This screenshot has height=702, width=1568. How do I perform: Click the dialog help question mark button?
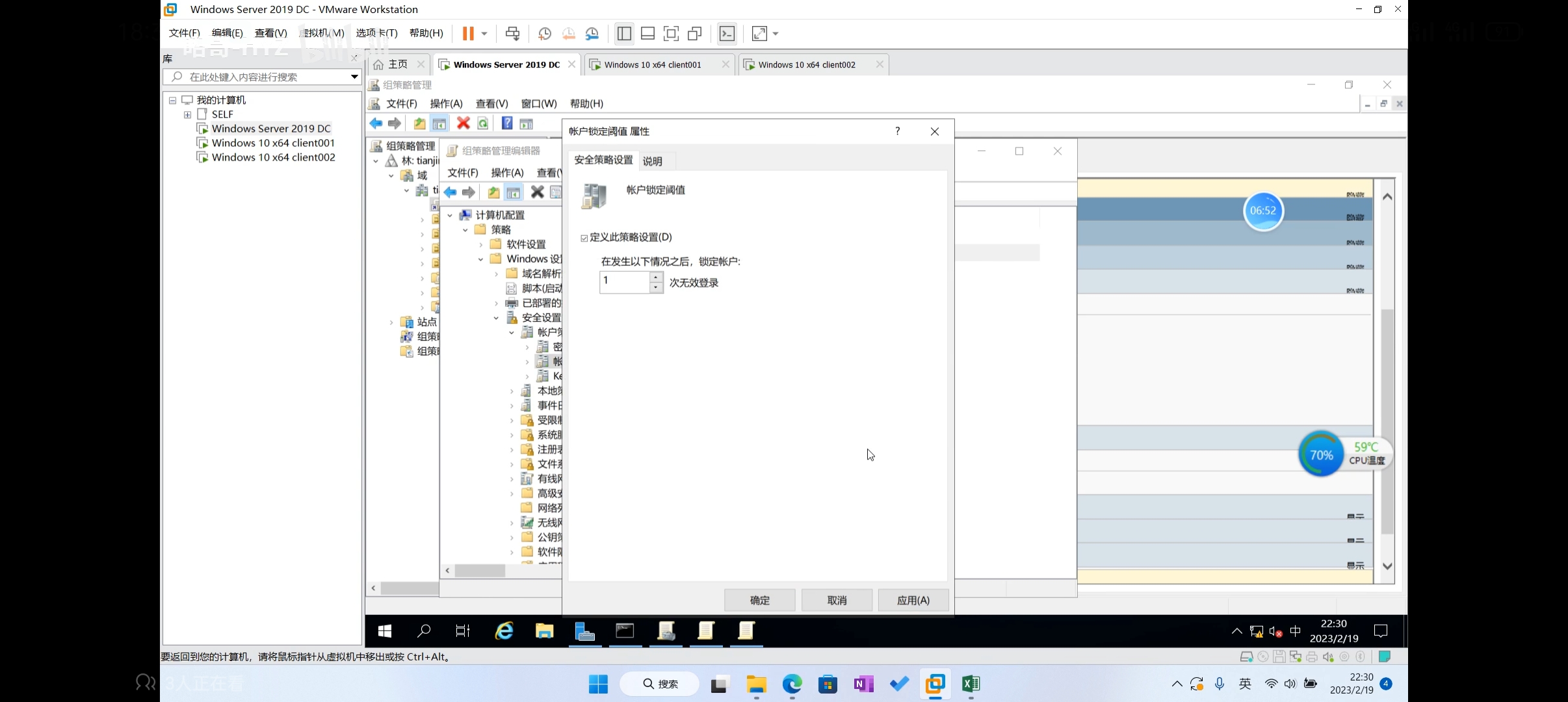click(x=897, y=131)
